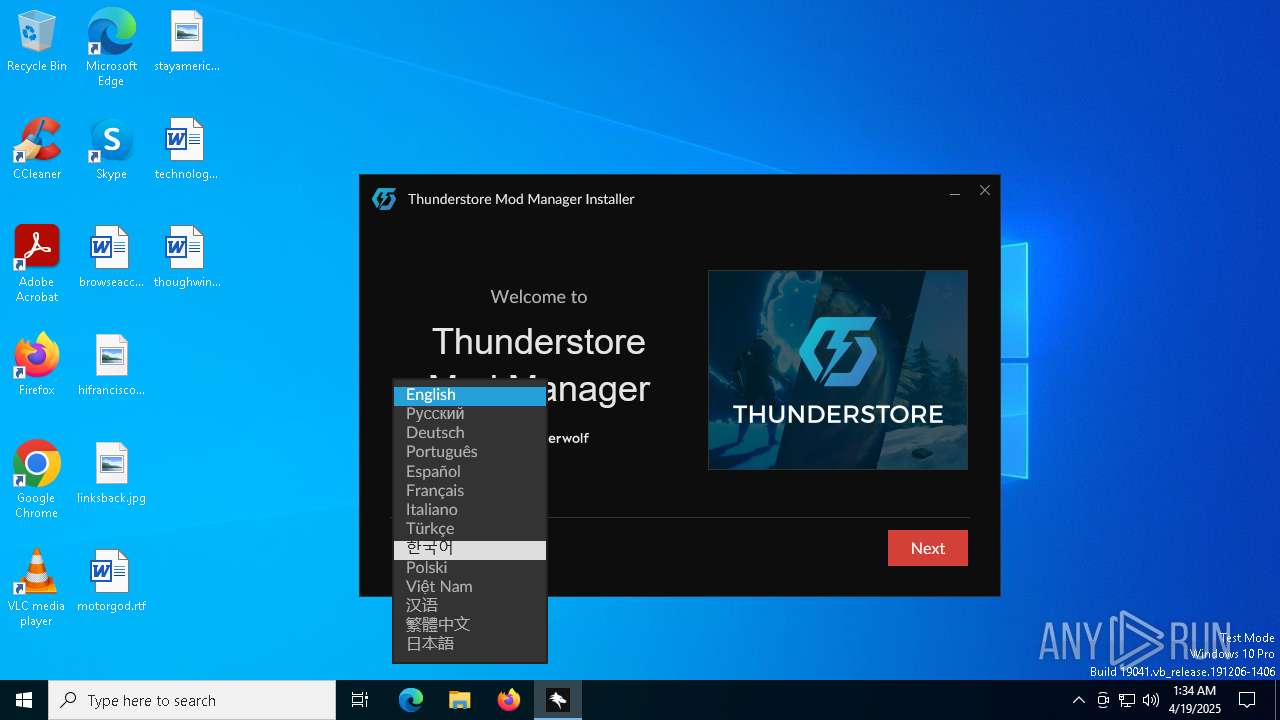The width and height of the screenshot is (1280, 720).
Task: Click the Thunderstore banner image
Action: coord(838,370)
